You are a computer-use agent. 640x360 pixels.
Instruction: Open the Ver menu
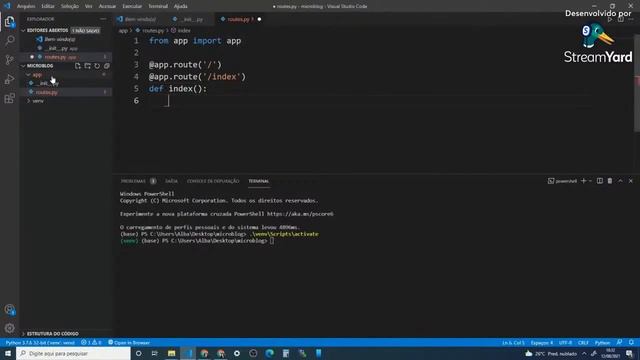[89, 6]
